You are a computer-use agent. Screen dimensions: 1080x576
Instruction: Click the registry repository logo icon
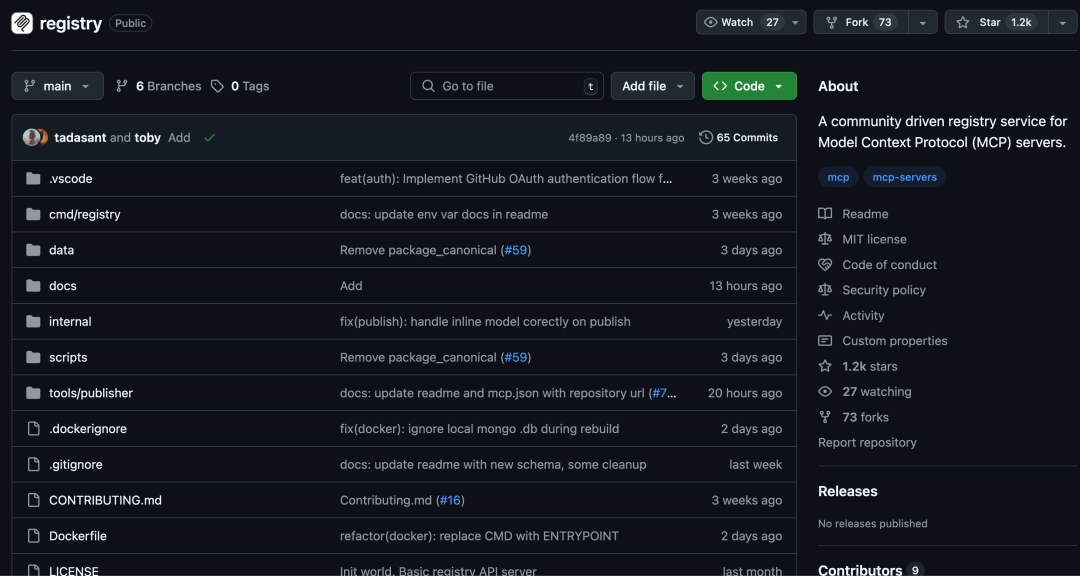[x=22, y=23]
